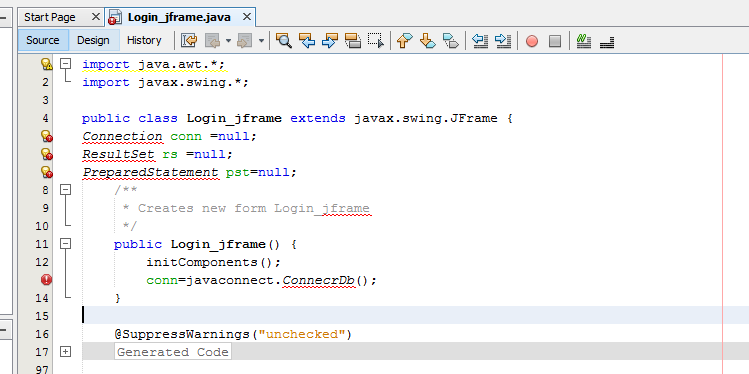Click import javax.swing.* statement
This screenshot has height=374, width=749.
click(x=165, y=82)
